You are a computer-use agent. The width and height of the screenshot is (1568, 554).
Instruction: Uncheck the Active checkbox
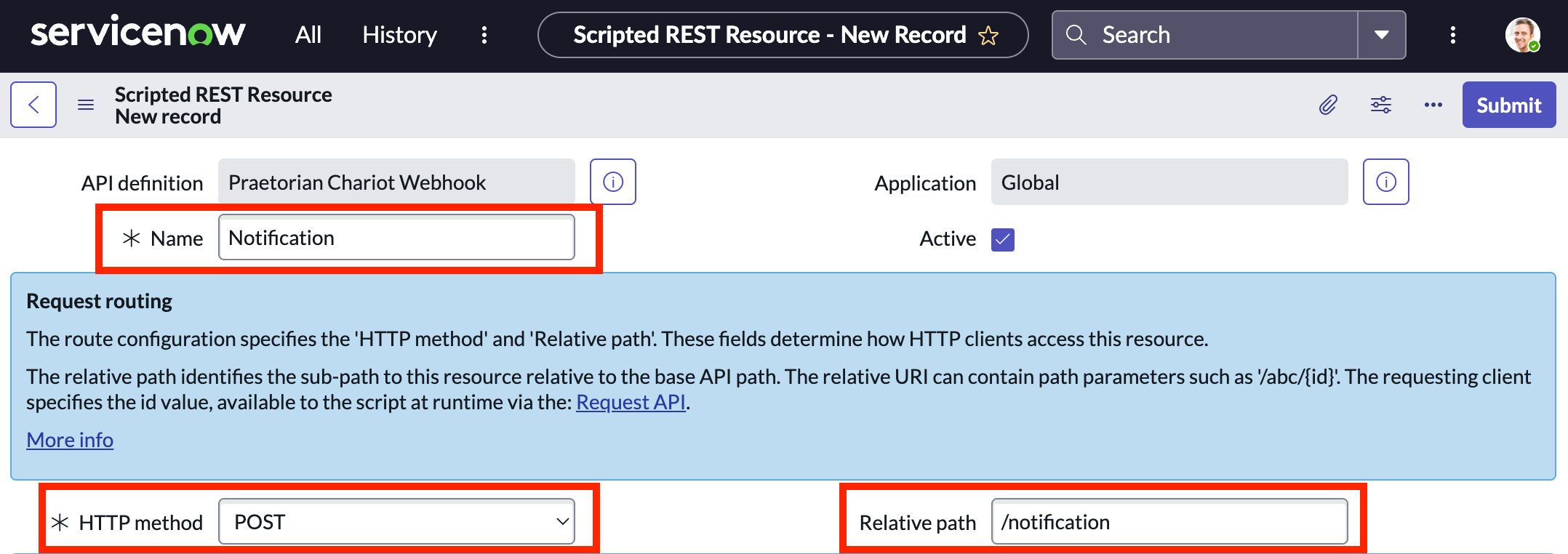[1003, 239]
